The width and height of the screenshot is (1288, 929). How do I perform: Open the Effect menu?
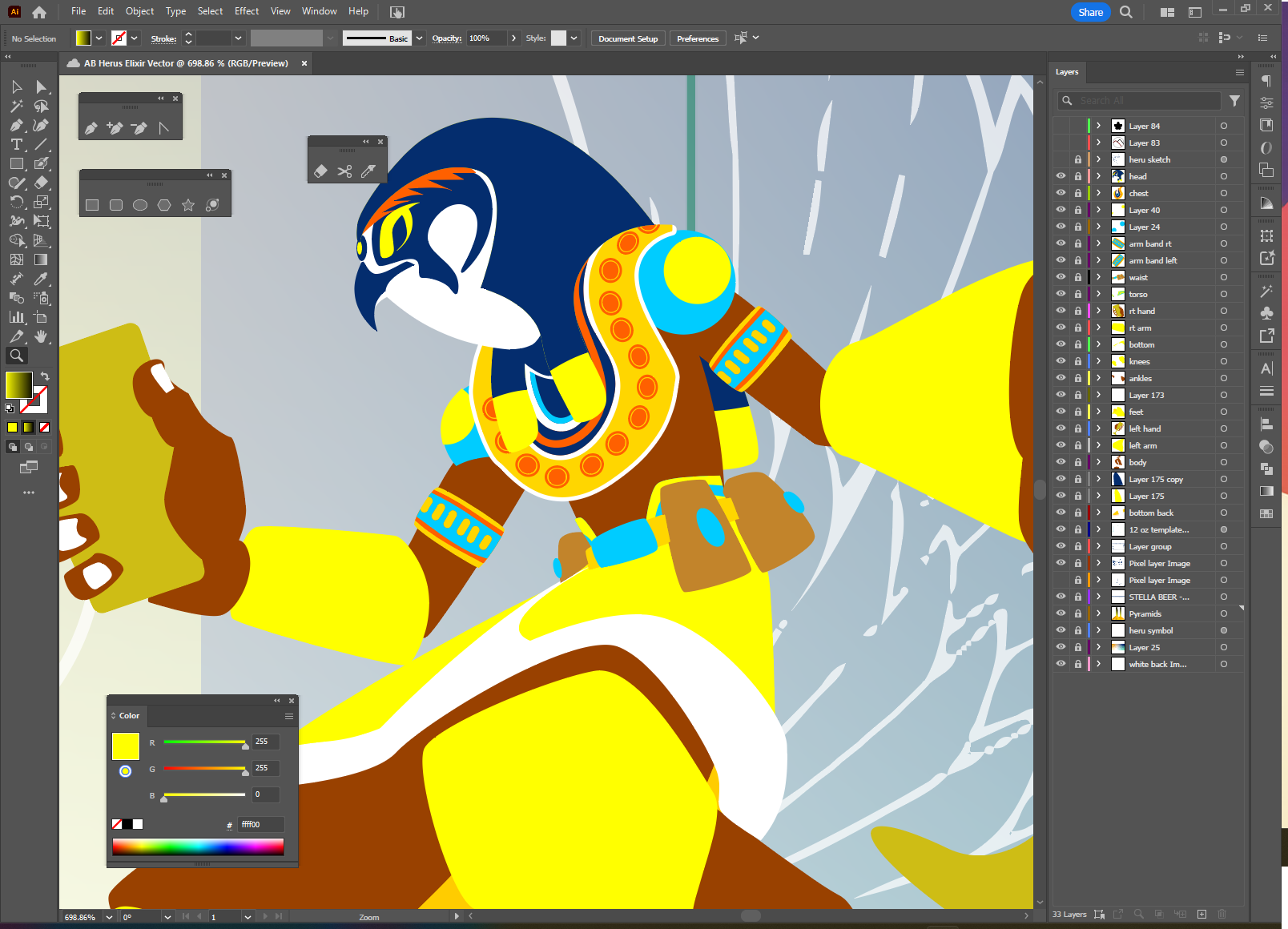click(x=247, y=11)
